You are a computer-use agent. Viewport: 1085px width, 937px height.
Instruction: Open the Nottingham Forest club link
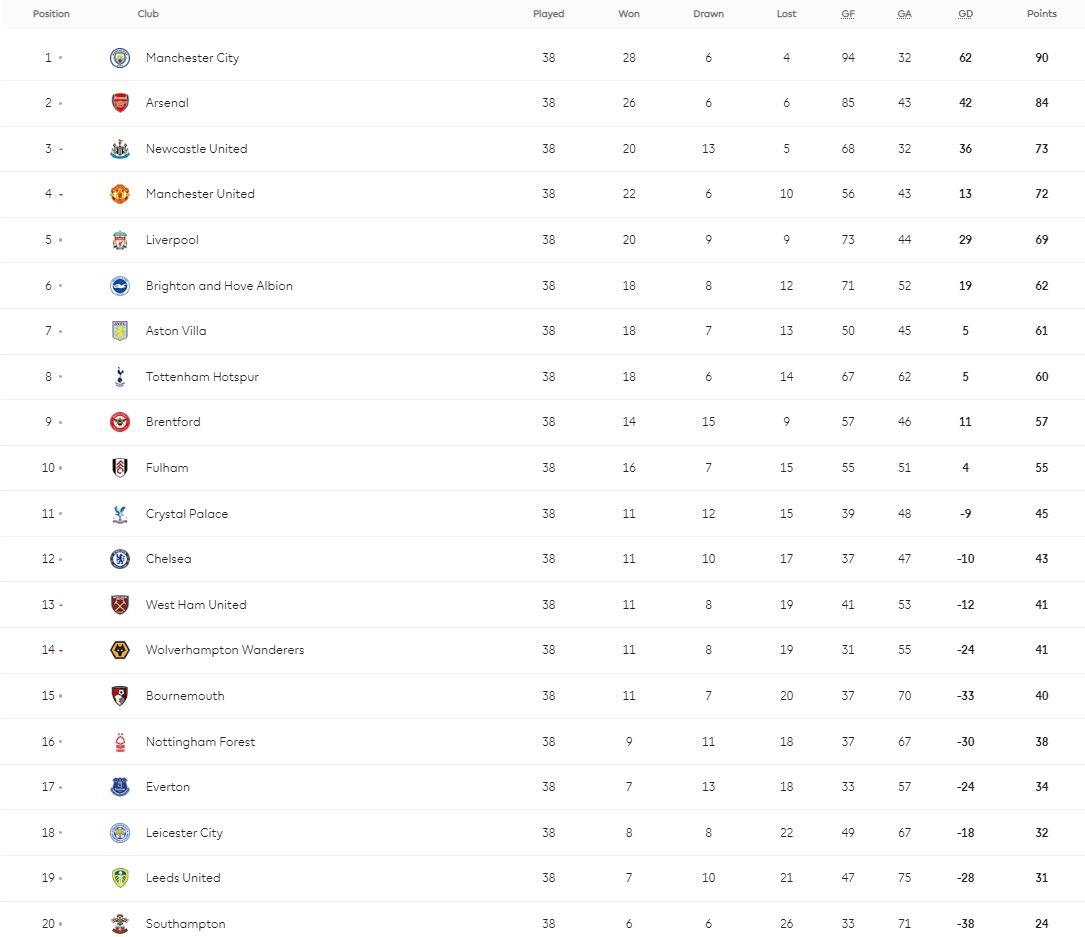pos(200,742)
